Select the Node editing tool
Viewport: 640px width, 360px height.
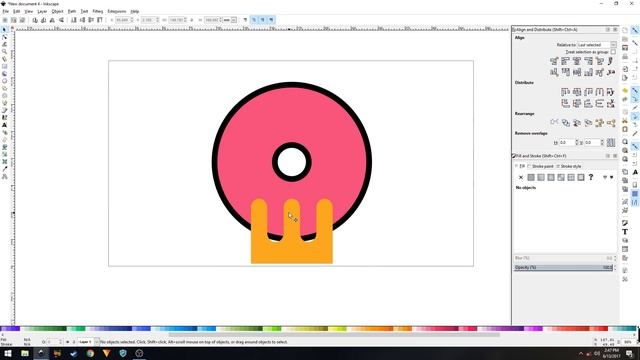coord(4,37)
